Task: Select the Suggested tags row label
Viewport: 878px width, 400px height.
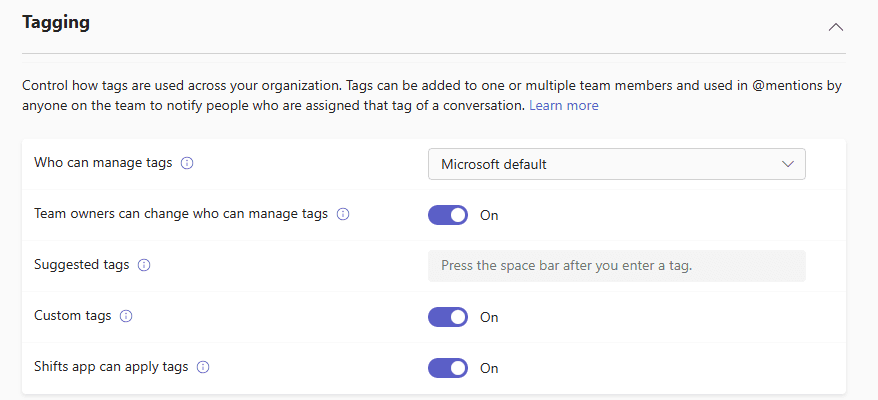Action: pos(81,265)
